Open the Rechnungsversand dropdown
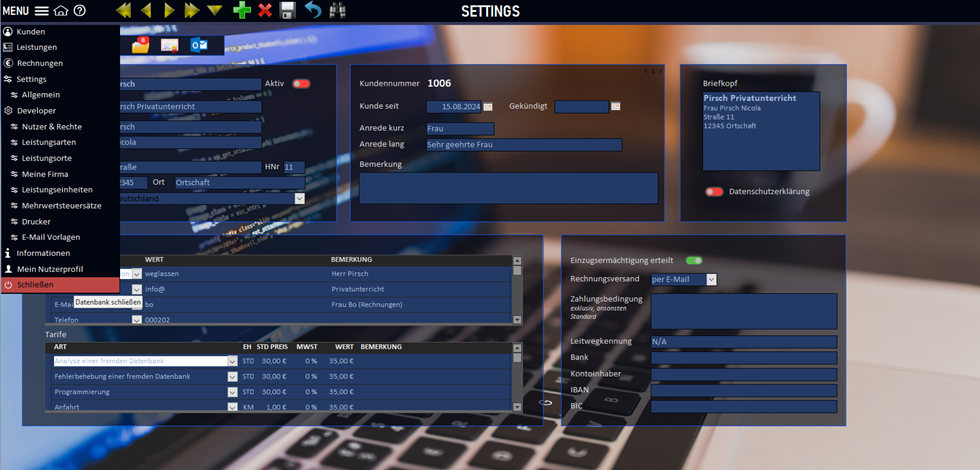 click(x=711, y=280)
